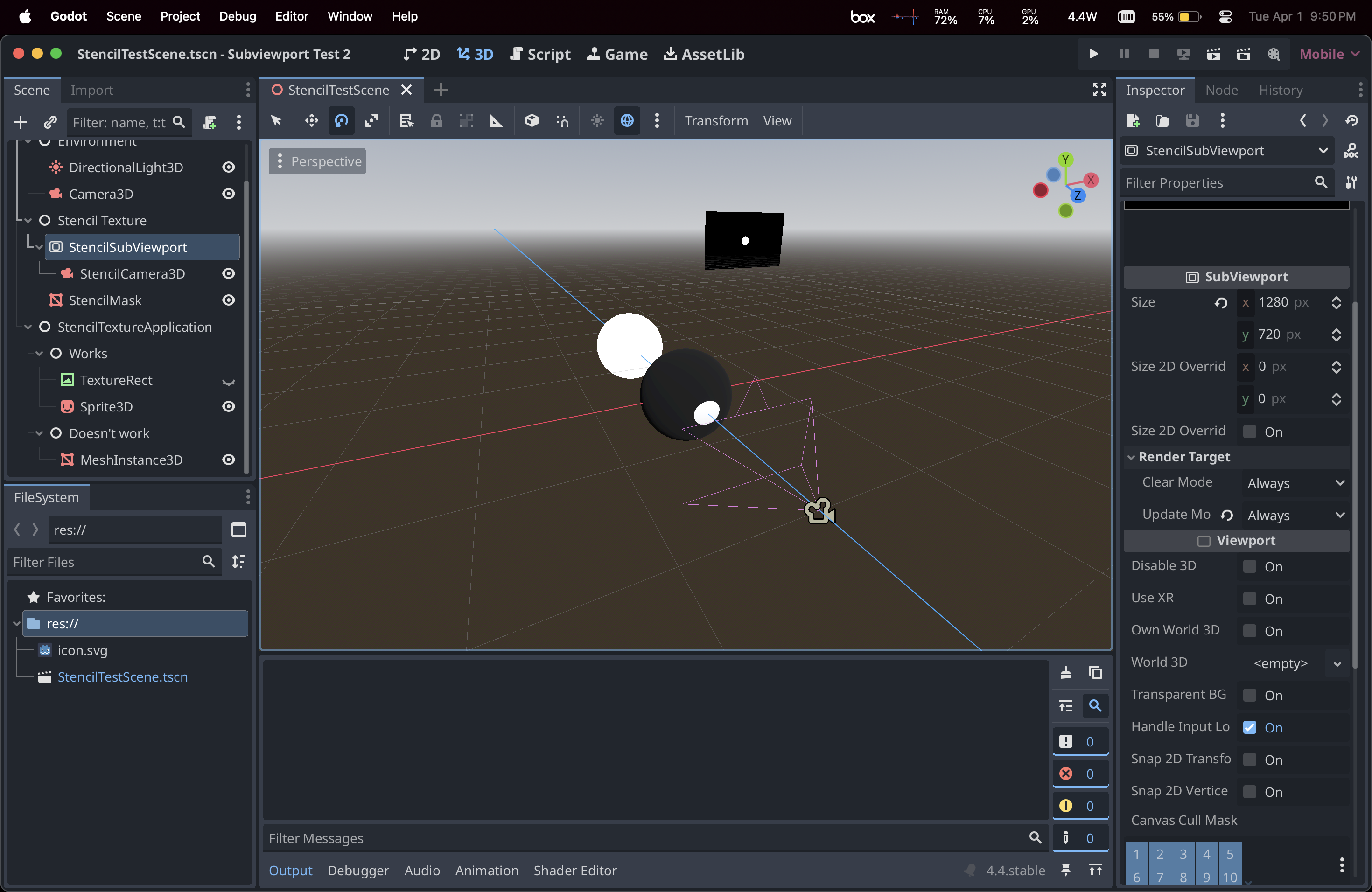This screenshot has width=1372, height=892.
Task: Collapse the Stencil Texture node
Action: point(28,221)
